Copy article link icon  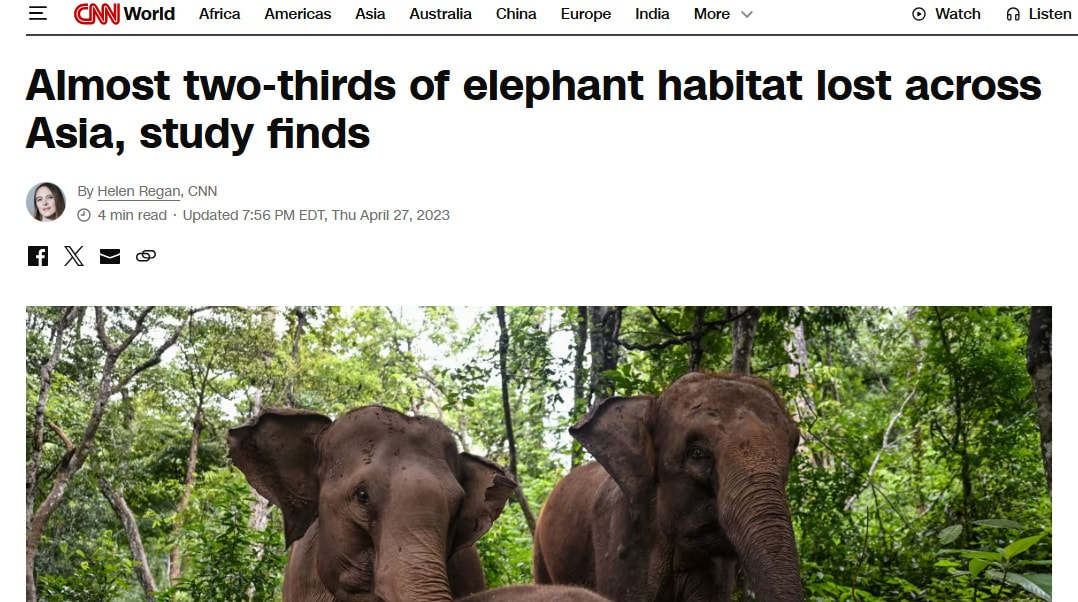pyautogui.click(x=146, y=256)
